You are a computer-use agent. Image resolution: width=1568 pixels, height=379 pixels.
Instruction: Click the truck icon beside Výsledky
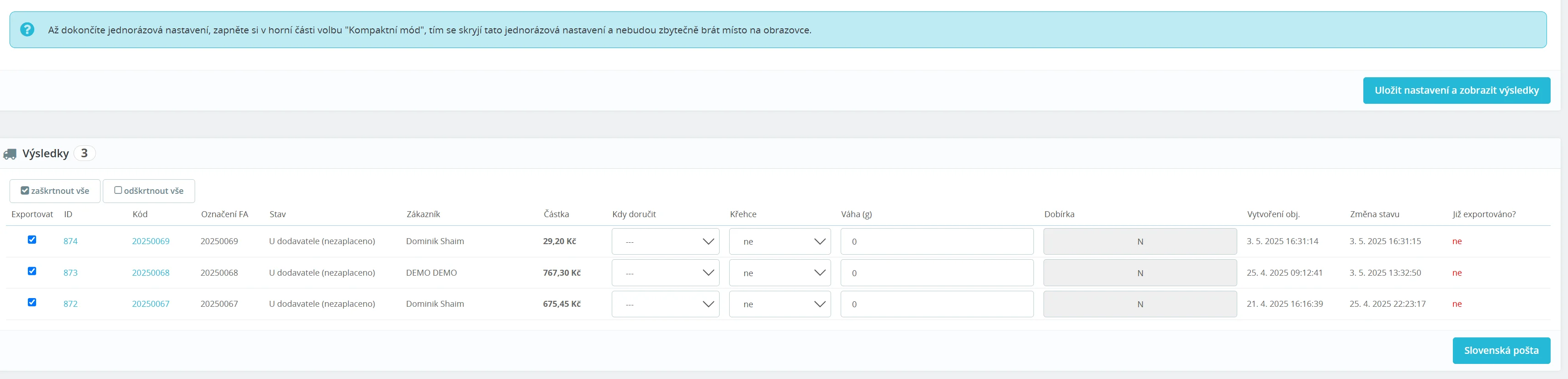(x=10, y=154)
